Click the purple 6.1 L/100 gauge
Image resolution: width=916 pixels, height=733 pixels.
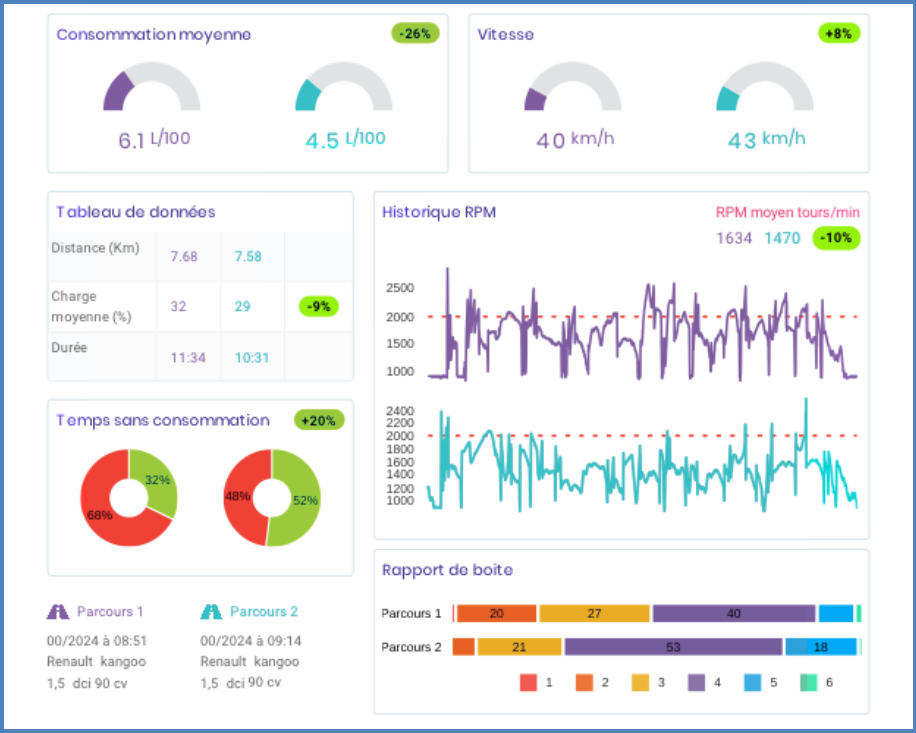pyautogui.click(x=152, y=86)
